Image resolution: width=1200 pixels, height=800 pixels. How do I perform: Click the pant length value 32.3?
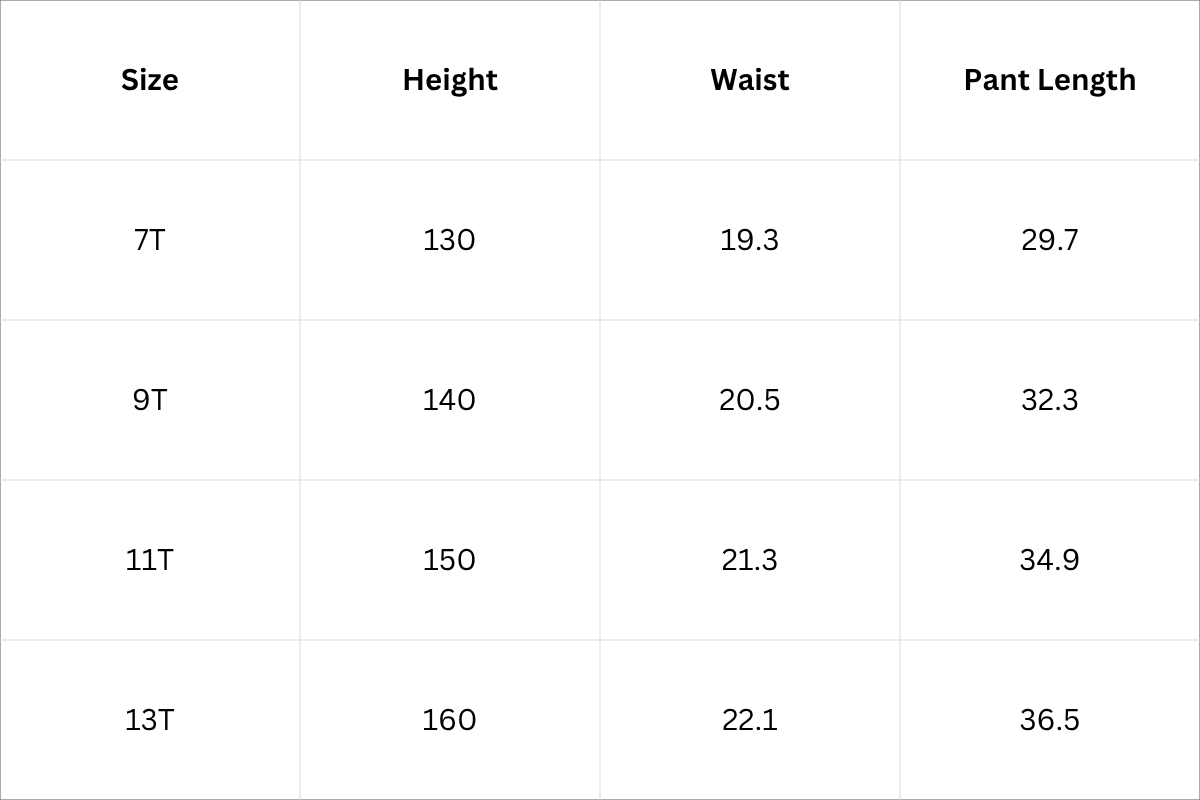1049,400
